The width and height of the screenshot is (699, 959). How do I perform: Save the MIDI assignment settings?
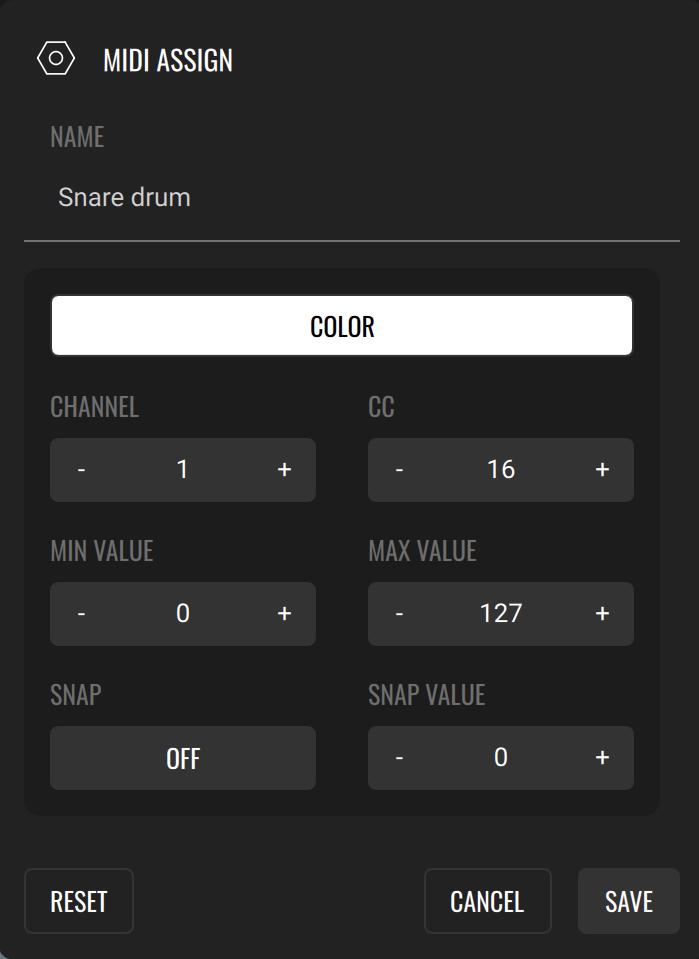click(x=628, y=901)
